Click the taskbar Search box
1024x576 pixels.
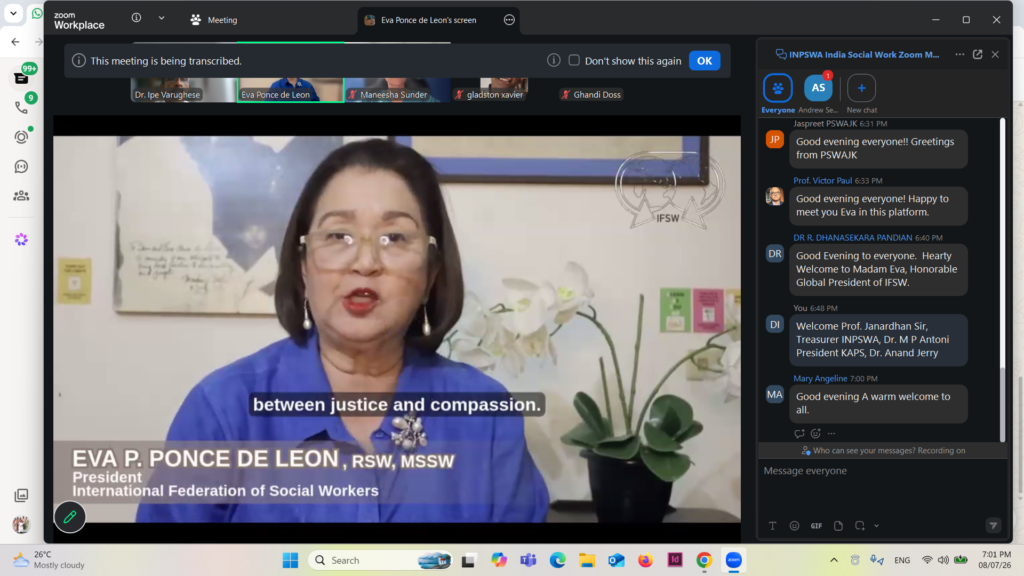(381, 560)
